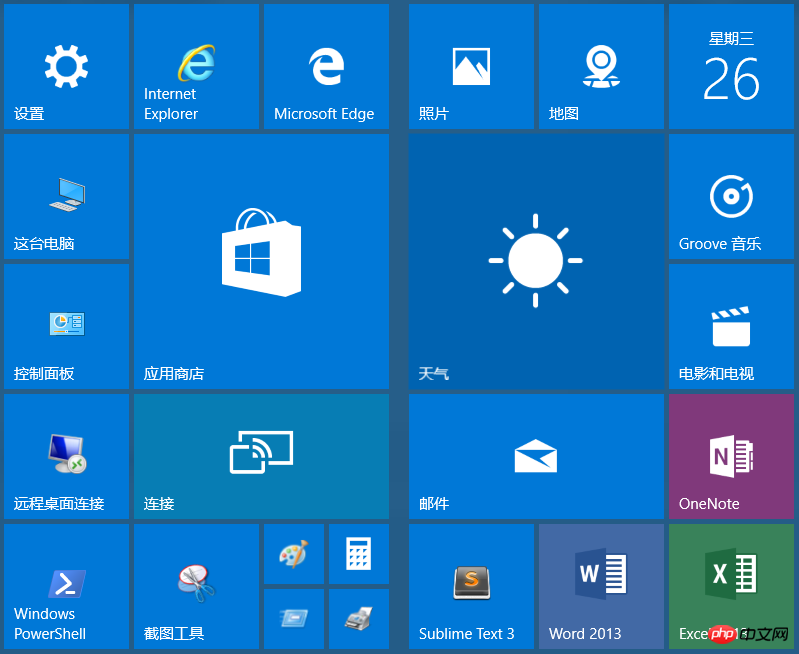Launch the purple OneNote tile
This screenshot has width=799, height=654.
[731, 456]
